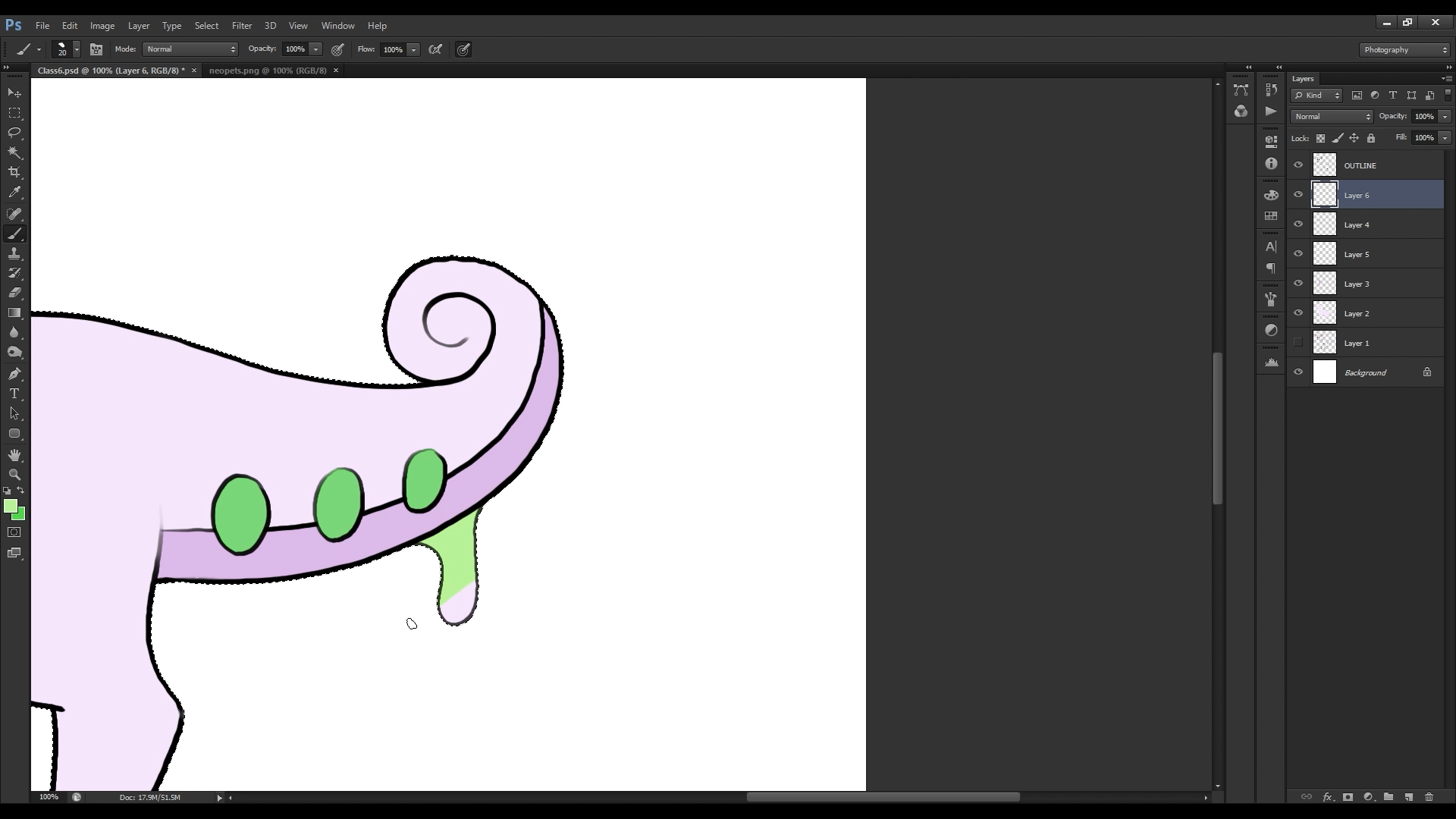Click the zoom percentage field
The image size is (1456, 819).
(49, 797)
